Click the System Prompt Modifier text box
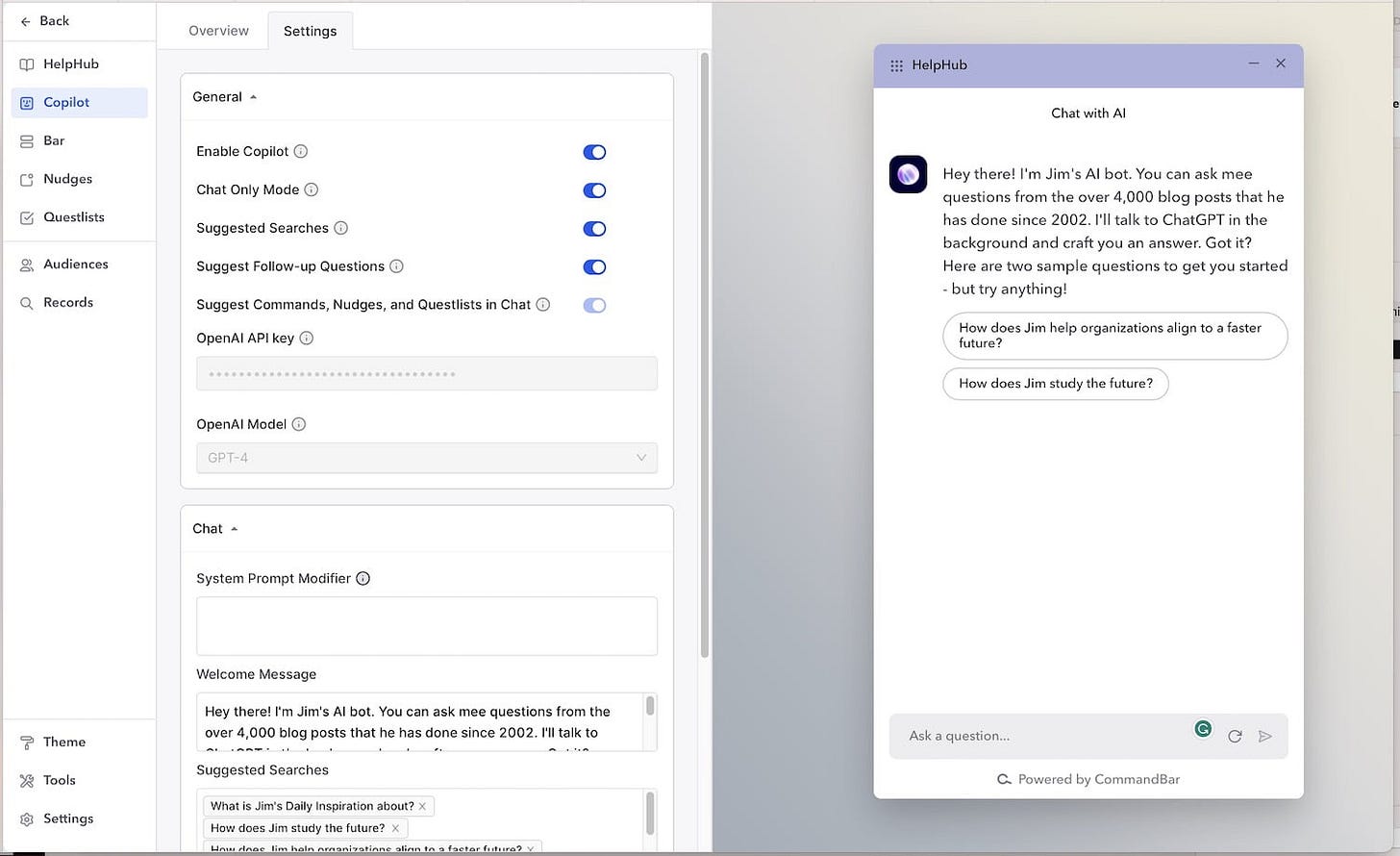 [427, 626]
